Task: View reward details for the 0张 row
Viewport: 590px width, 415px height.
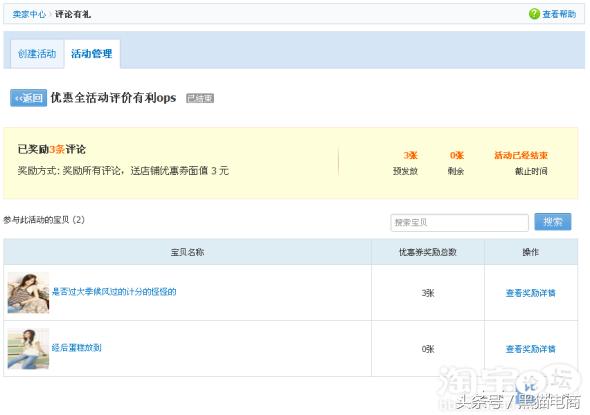Action: tap(530, 349)
